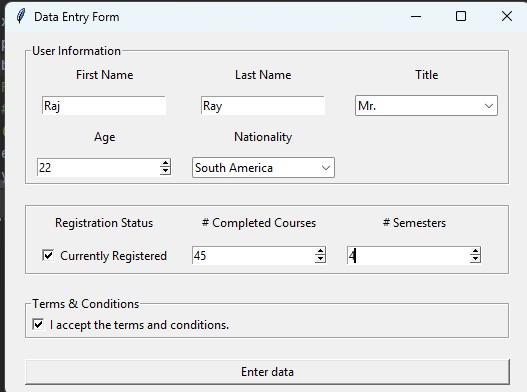Click the Title label above the combo box
This screenshot has height=392, width=527.
(x=427, y=75)
